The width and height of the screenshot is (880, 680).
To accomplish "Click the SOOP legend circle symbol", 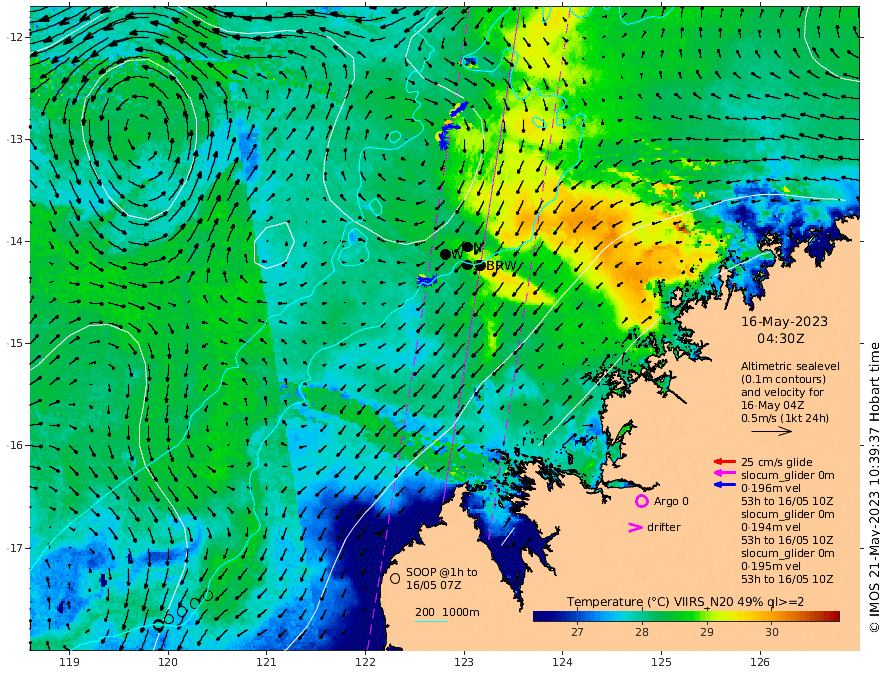I will pyautogui.click(x=395, y=578).
